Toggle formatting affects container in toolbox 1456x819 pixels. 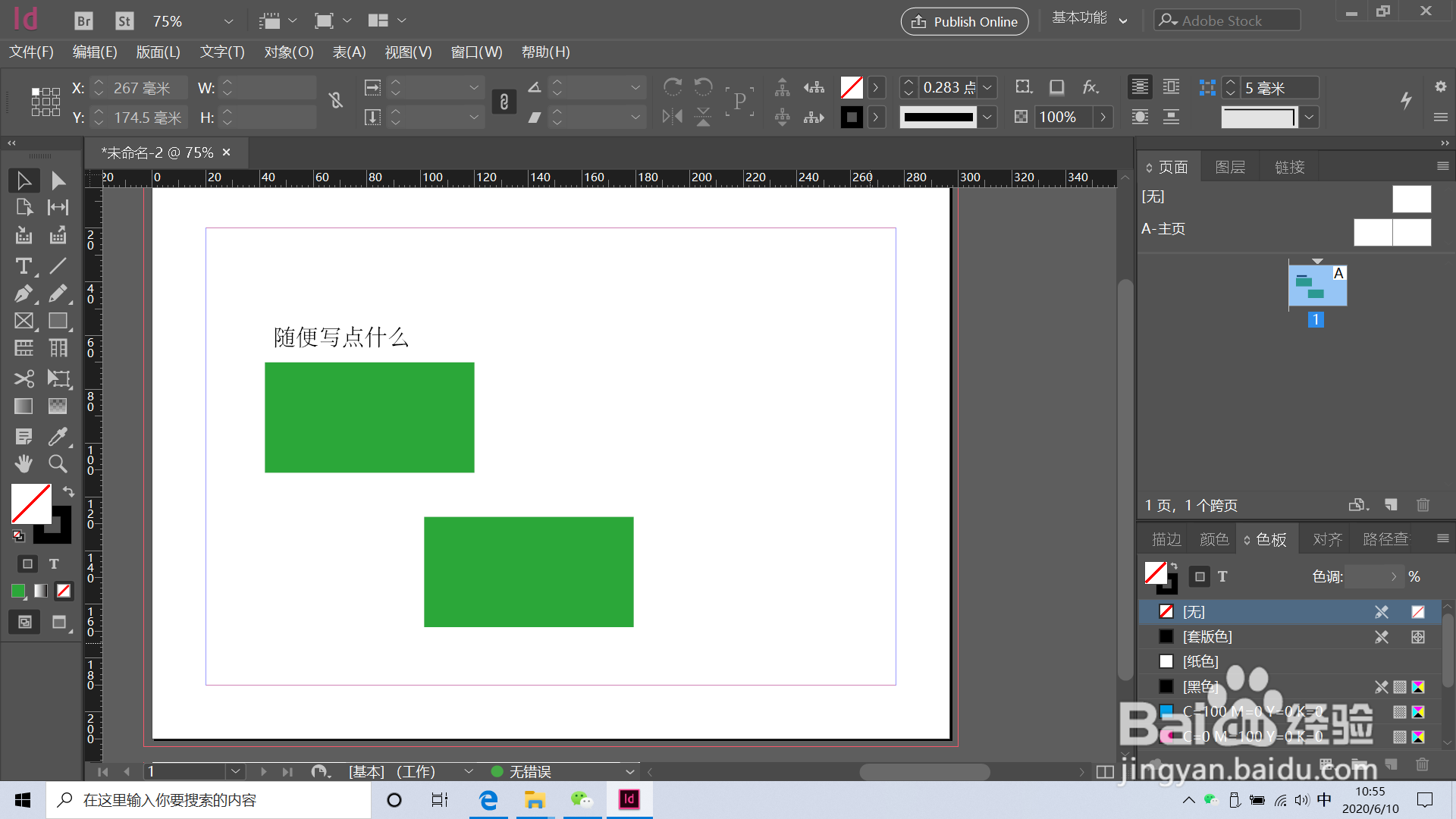pyautogui.click(x=27, y=563)
